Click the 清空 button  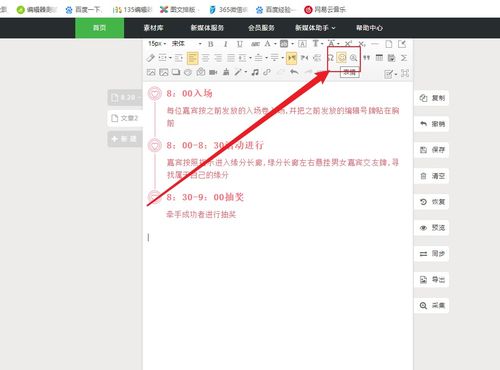click(x=432, y=176)
